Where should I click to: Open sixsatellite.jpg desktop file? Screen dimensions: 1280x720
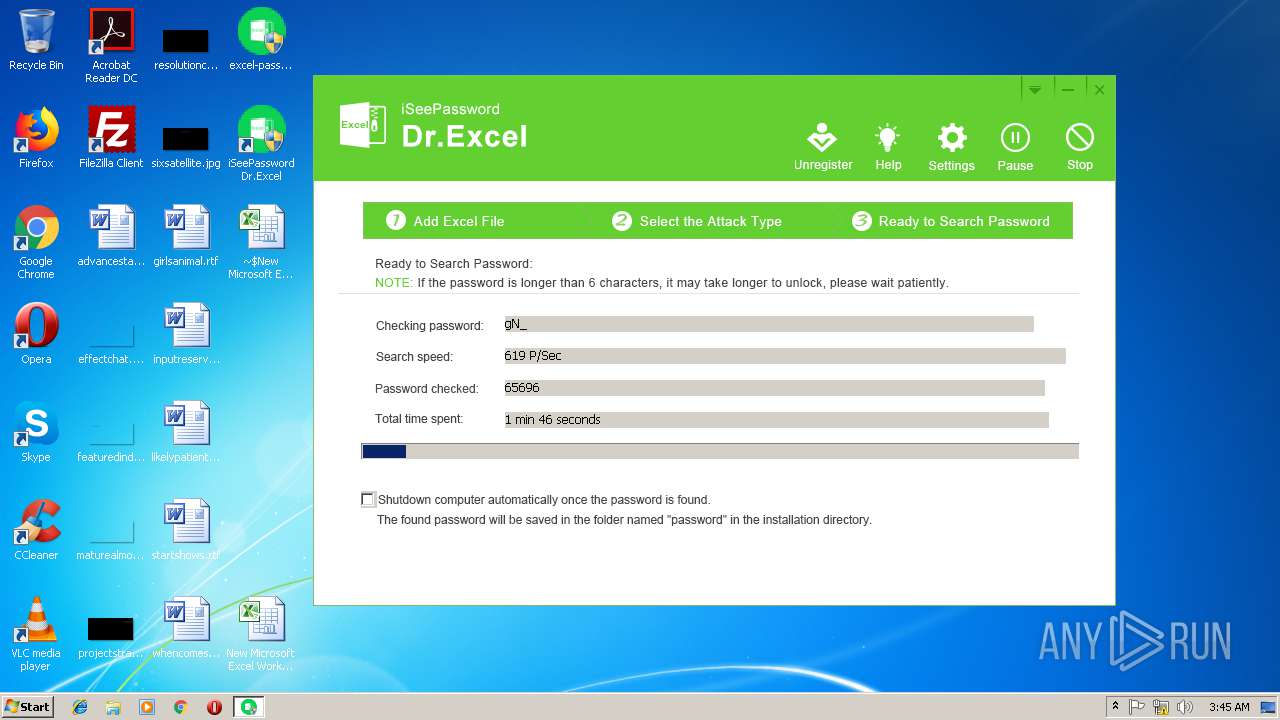[186, 146]
